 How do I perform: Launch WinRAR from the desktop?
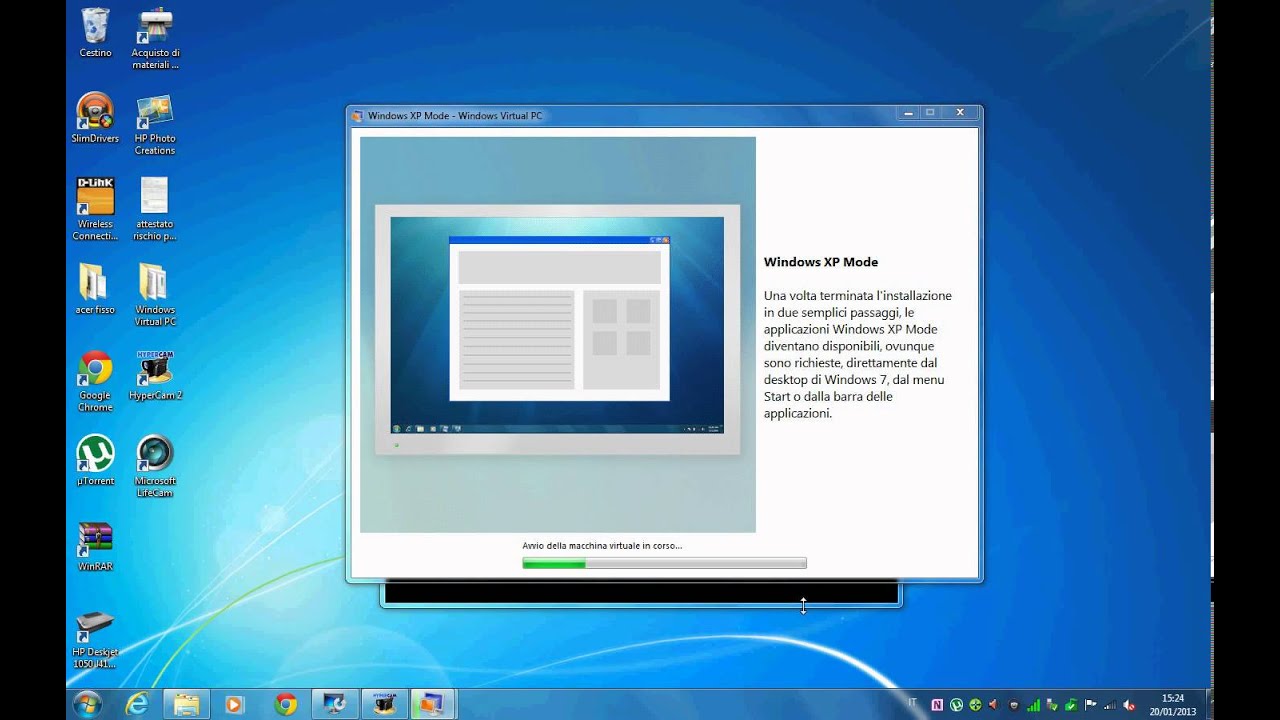95,546
